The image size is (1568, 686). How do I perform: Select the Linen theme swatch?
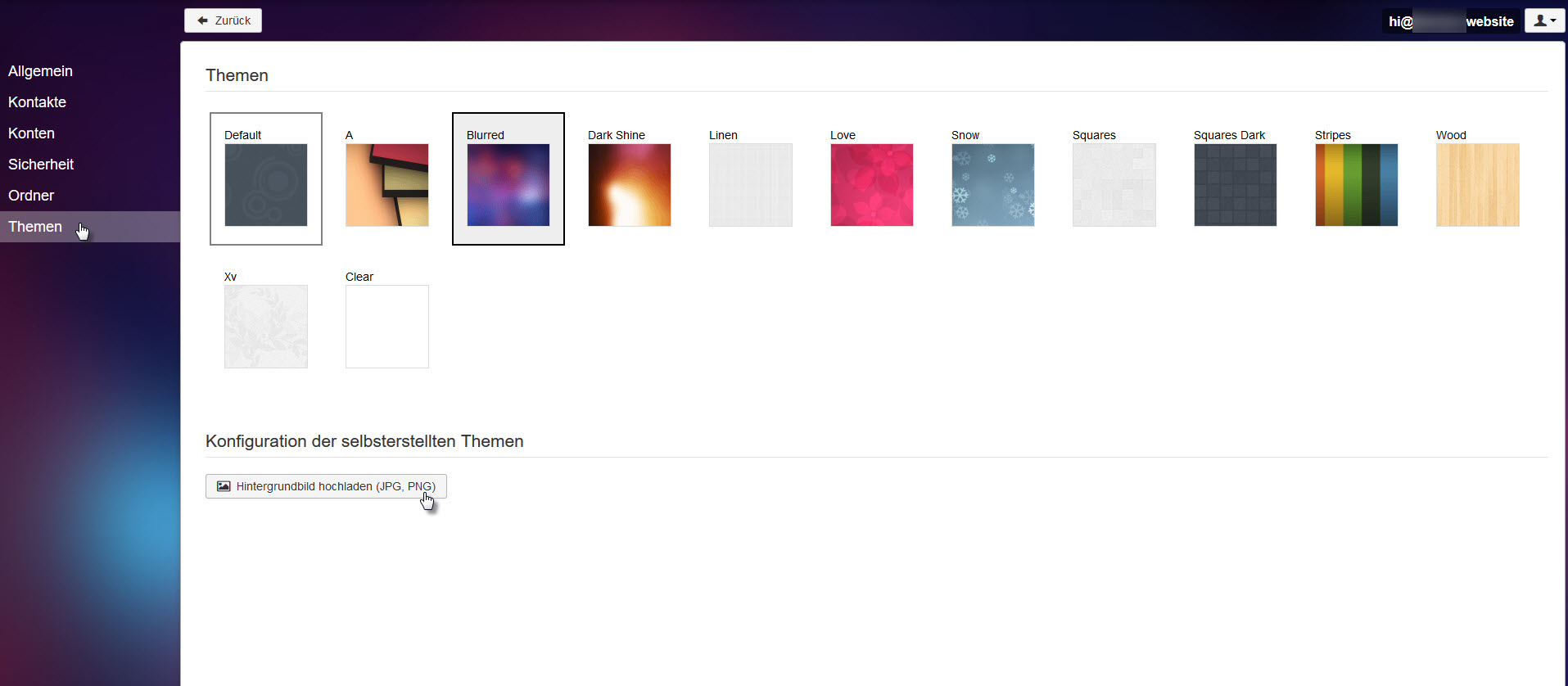click(751, 185)
